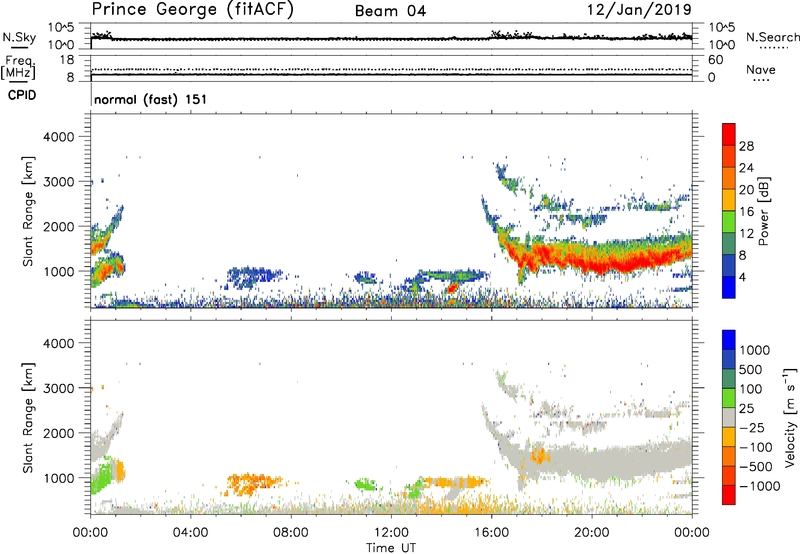This screenshot has height=554, width=800.
Task: Click the red segment of the Power colorbar
Action: (x=729, y=135)
